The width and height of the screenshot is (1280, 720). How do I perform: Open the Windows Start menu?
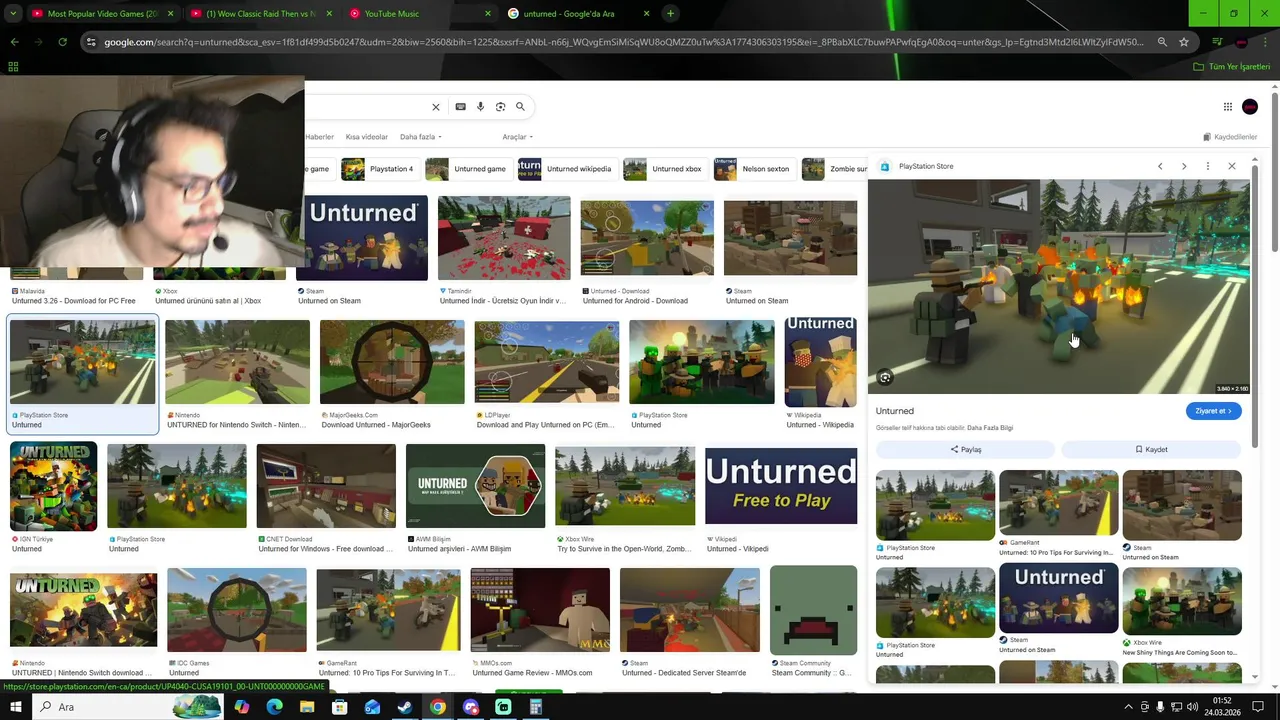(15, 707)
